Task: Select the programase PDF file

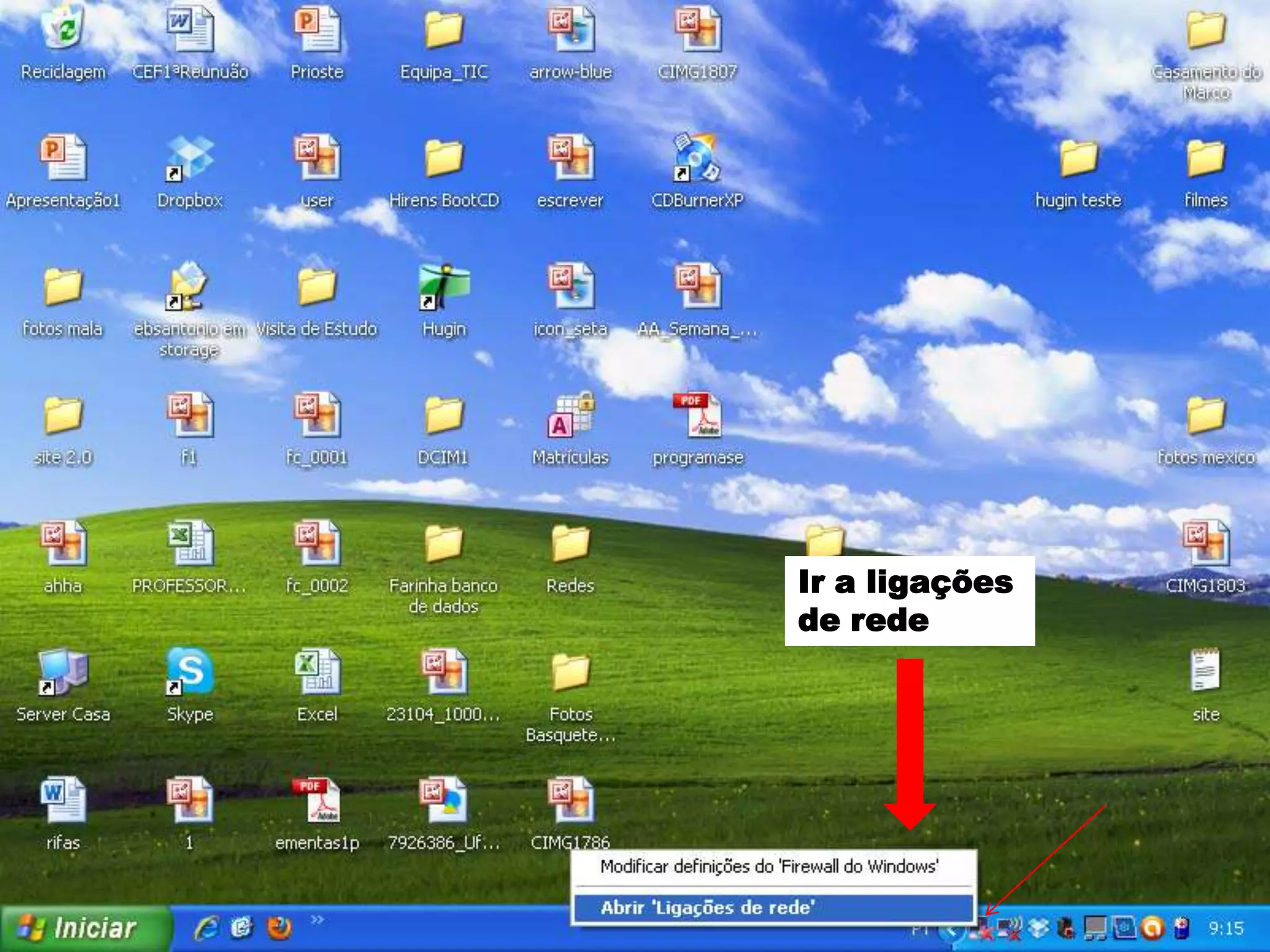Action: point(697,415)
